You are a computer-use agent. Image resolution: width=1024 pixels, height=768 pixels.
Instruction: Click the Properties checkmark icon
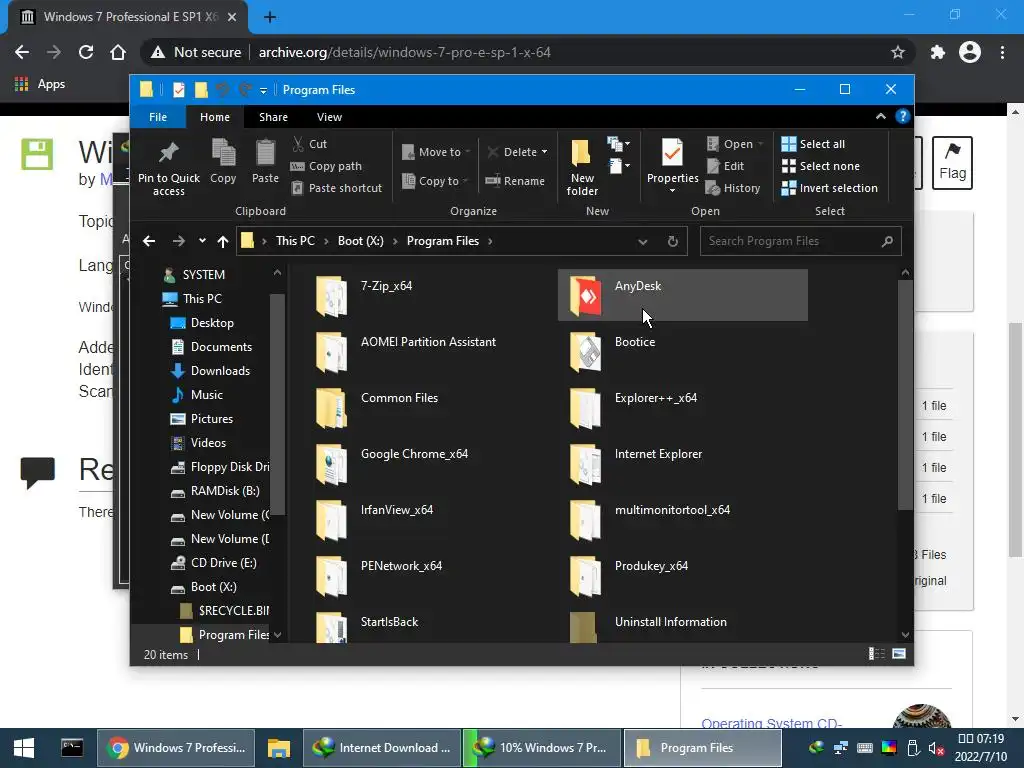673,153
